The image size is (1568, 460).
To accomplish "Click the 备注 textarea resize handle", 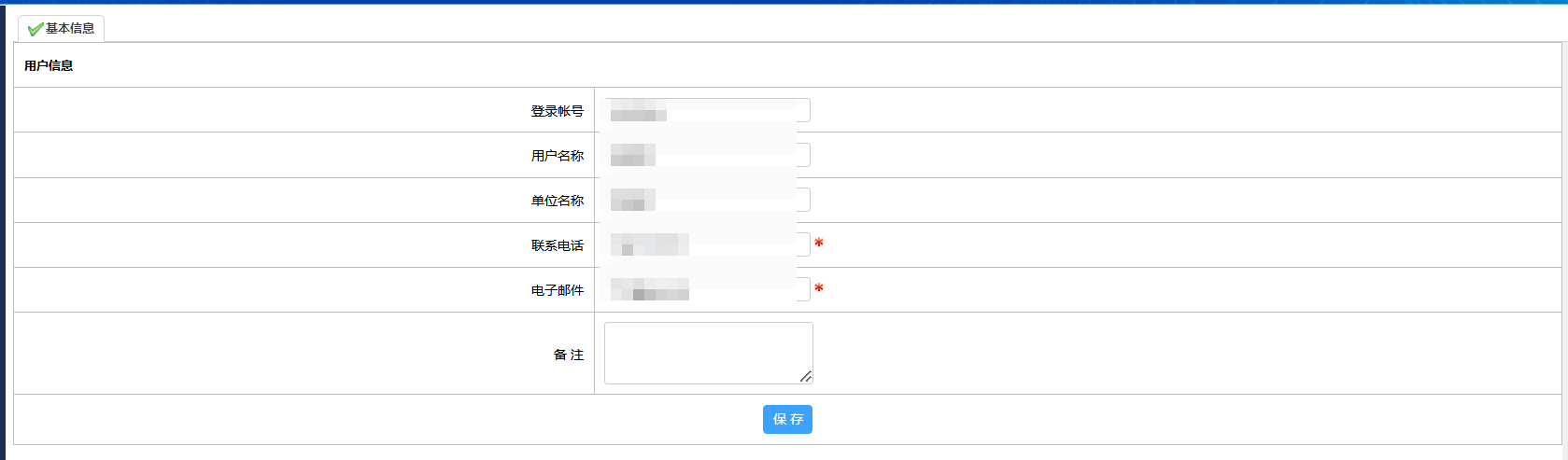I will 806,377.
